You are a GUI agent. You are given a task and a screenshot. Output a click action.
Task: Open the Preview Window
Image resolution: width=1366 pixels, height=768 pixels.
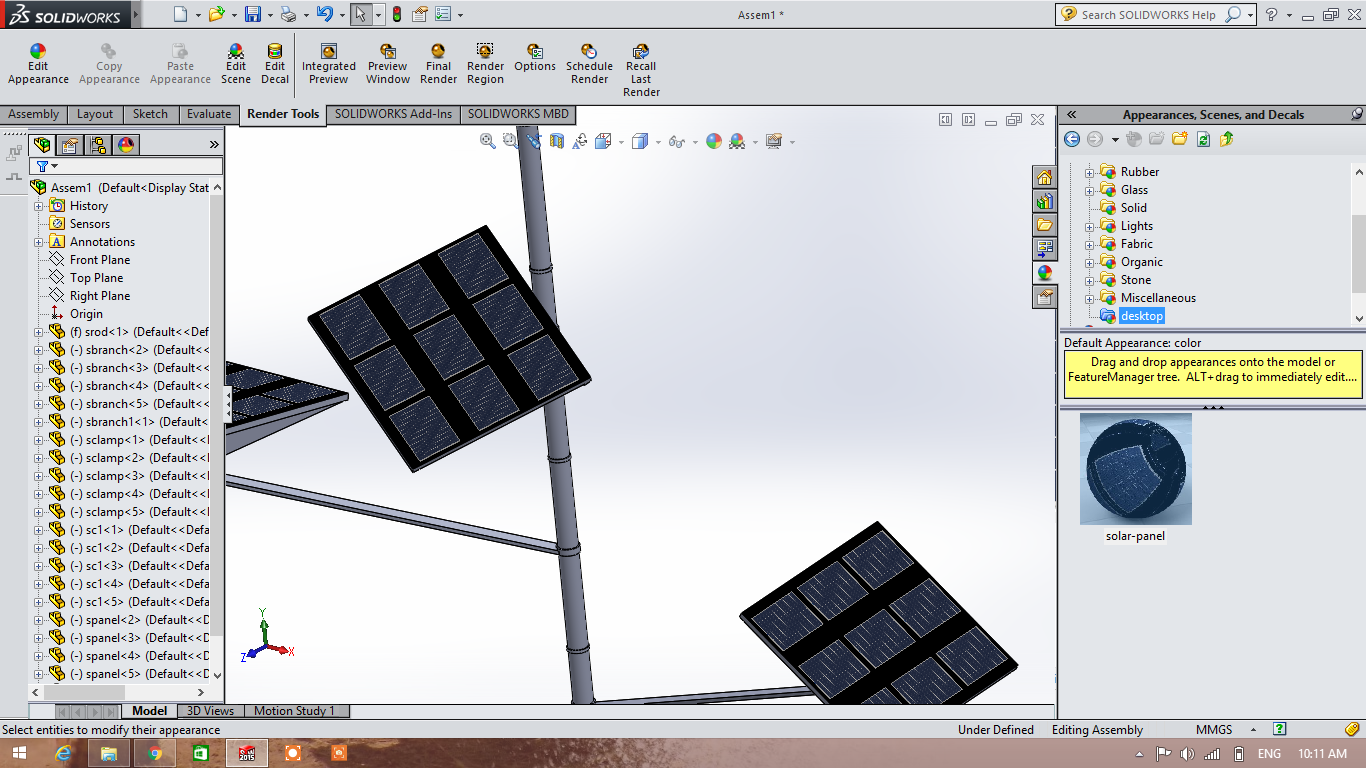click(388, 64)
